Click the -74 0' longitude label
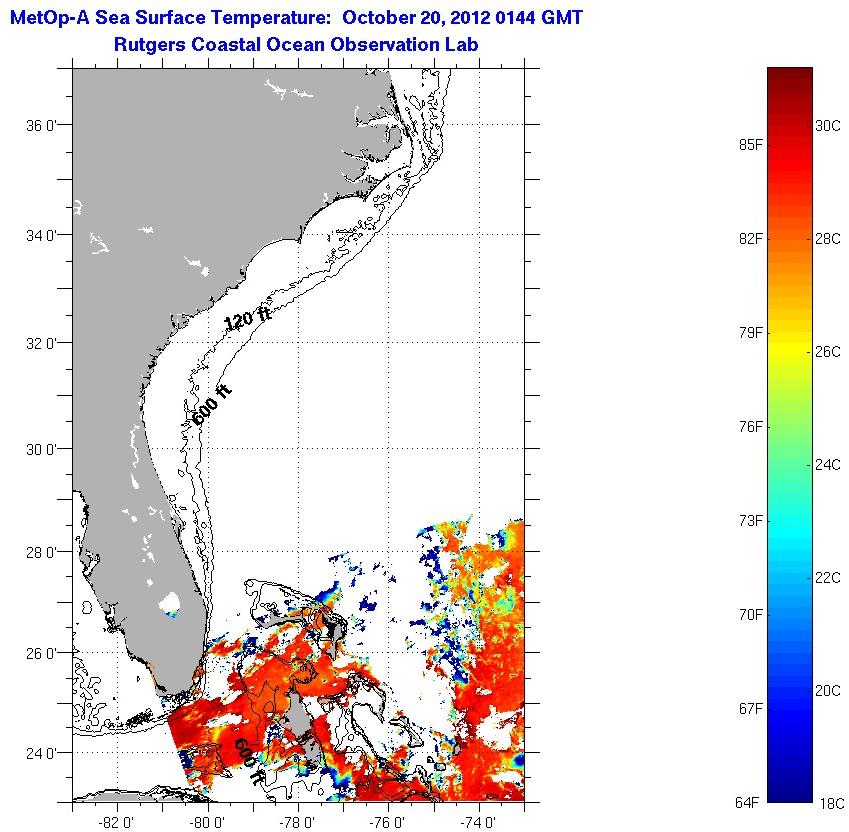Viewport: 849px width, 832px height. 478,823
